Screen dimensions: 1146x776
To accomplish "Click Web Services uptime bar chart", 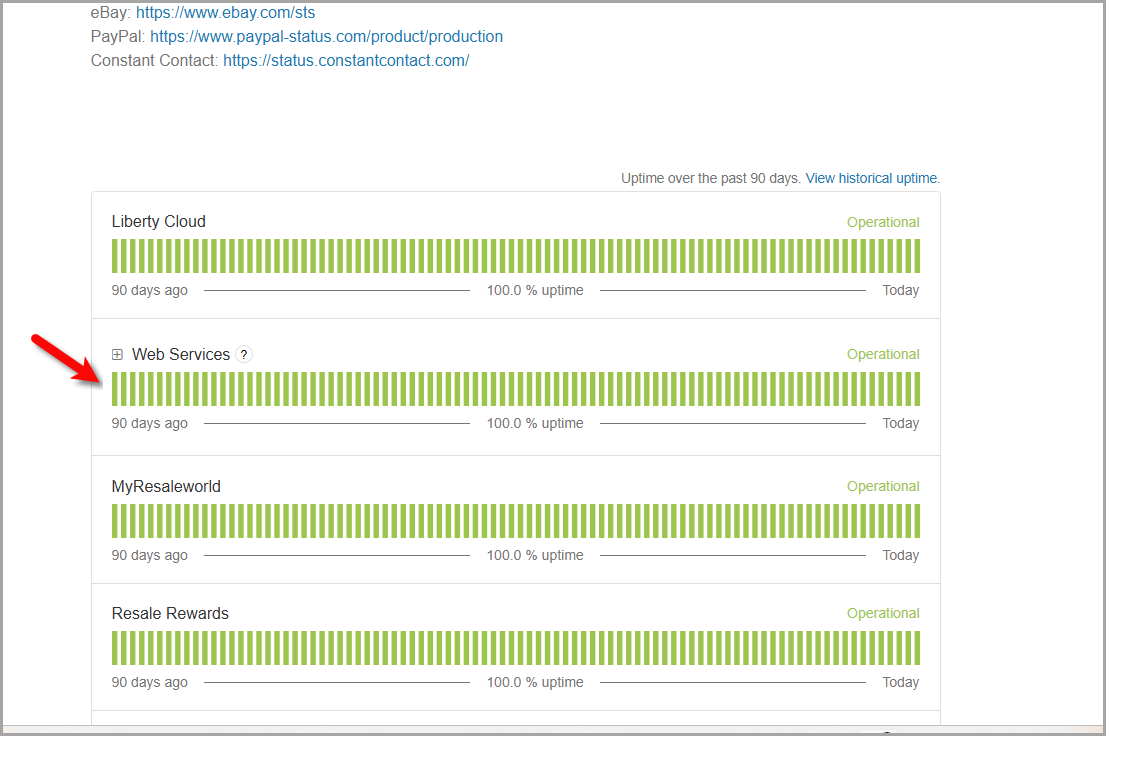I will point(515,389).
